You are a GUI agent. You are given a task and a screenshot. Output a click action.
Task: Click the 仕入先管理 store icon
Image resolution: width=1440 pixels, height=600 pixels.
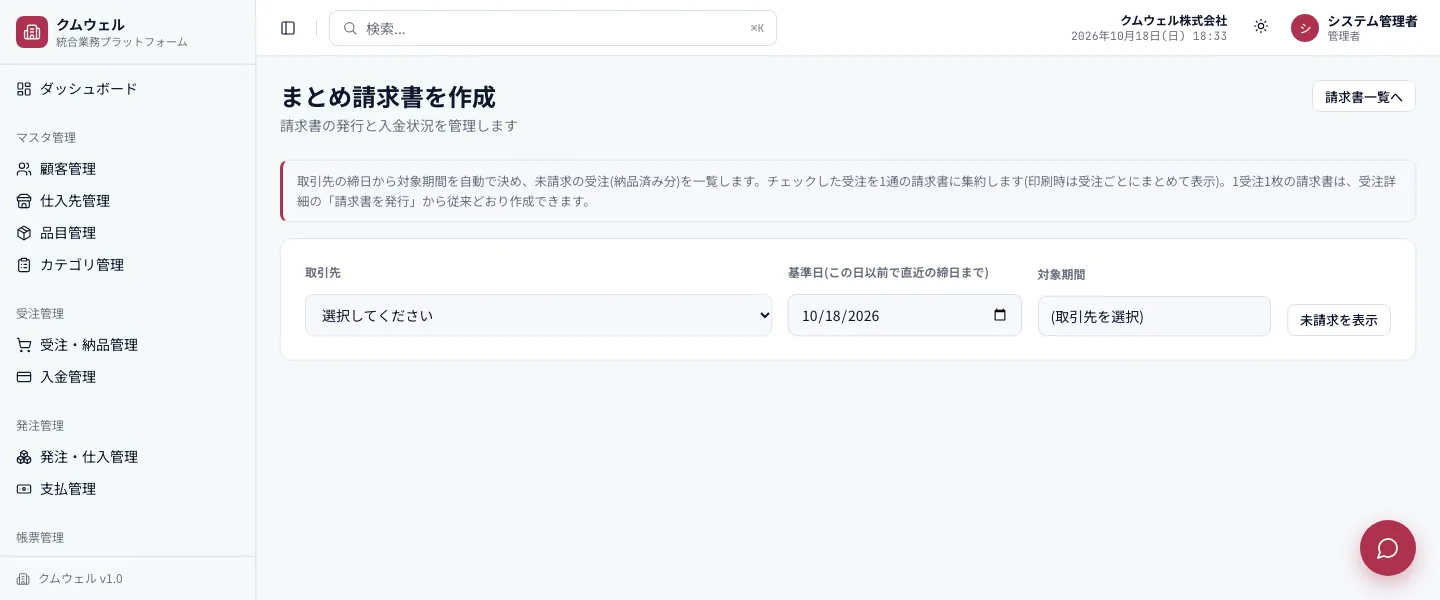coord(24,201)
